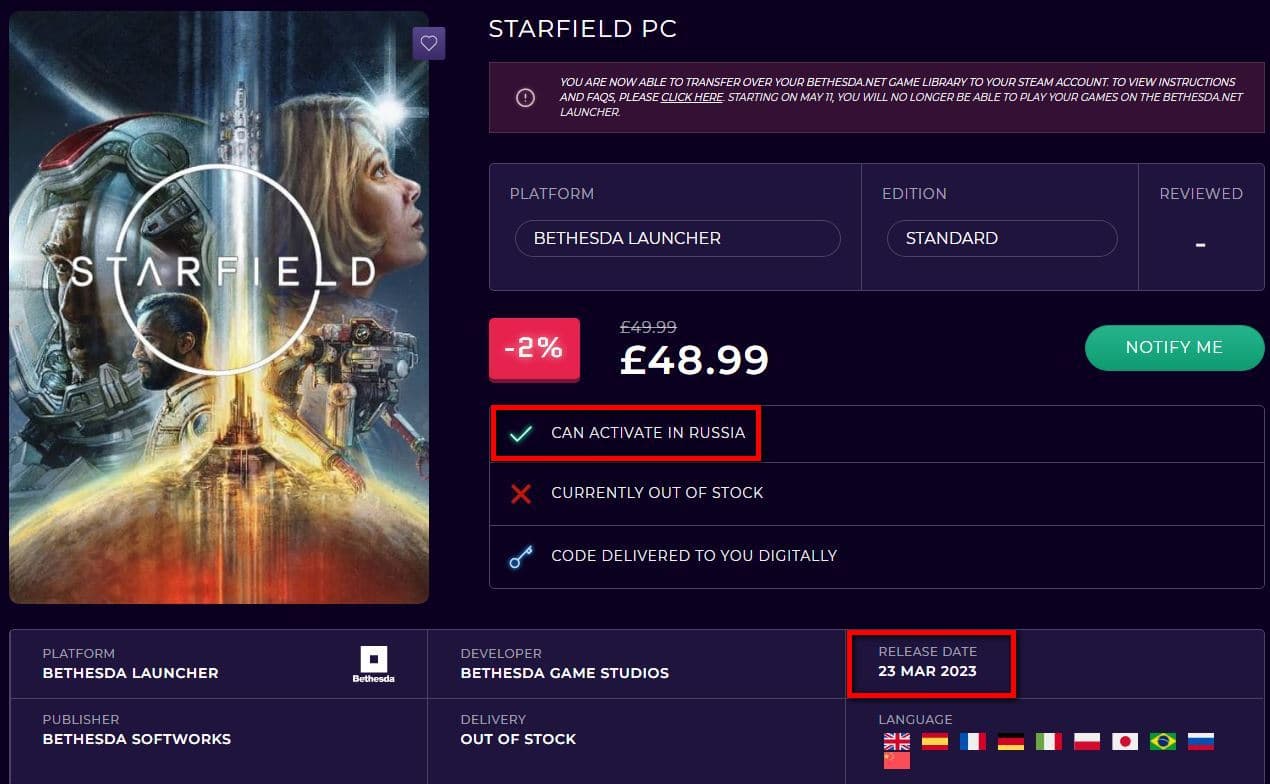Click the digital delivery key icon
1270x784 pixels.
[x=521, y=556]
